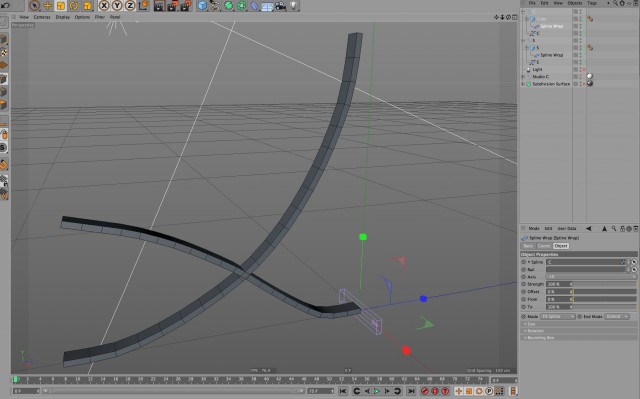640x399 pixels.
Task: Click the picker arrow beside the Spline field
Action: coord(634,262)
